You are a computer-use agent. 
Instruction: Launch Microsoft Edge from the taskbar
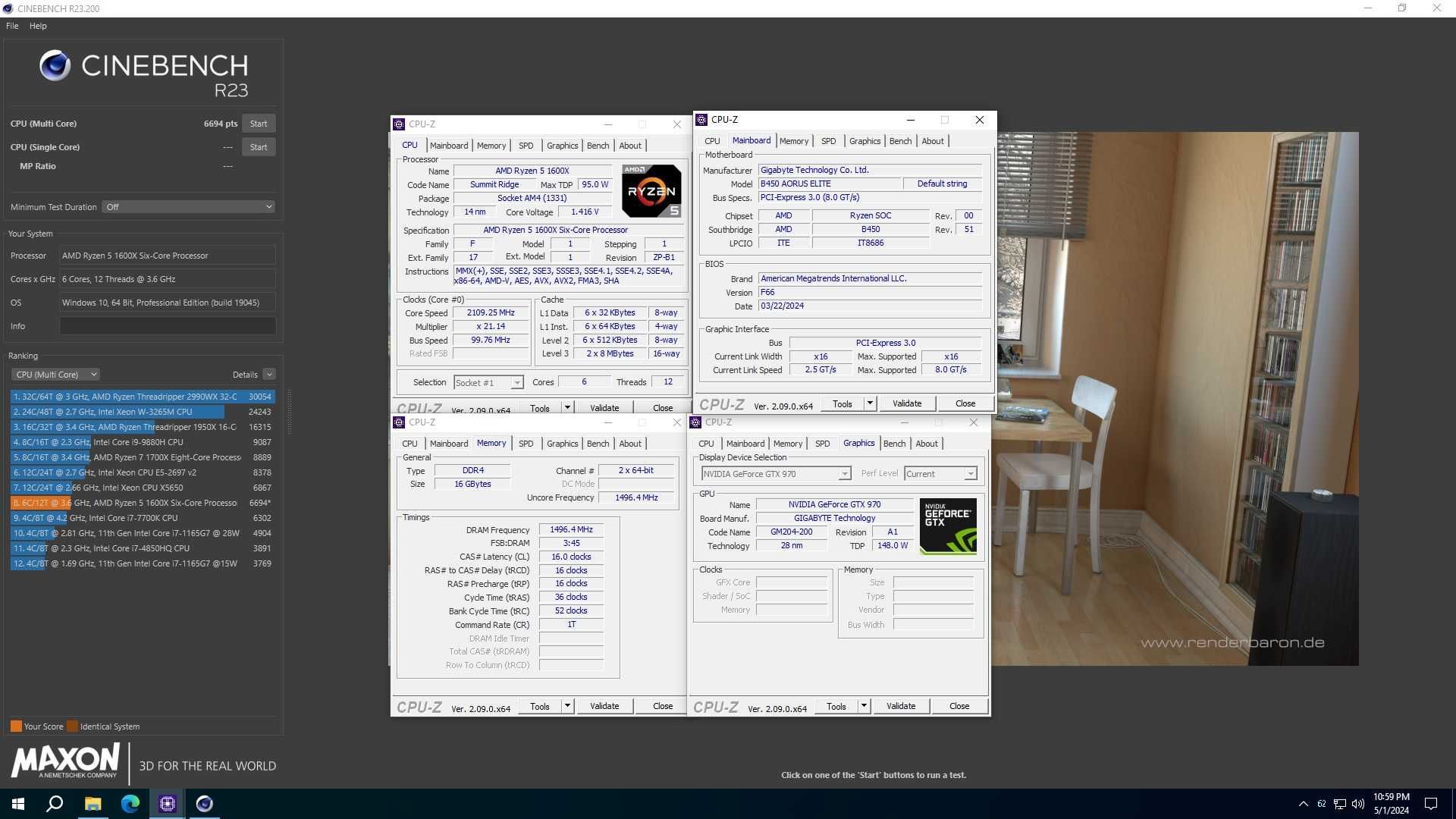point(130,804)
